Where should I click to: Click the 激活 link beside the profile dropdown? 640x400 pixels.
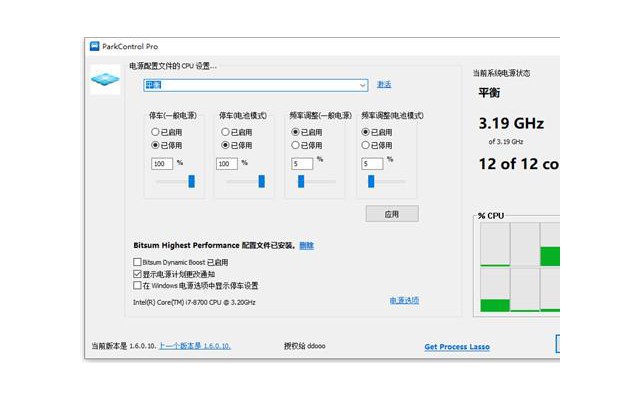[x=384, y=84]
